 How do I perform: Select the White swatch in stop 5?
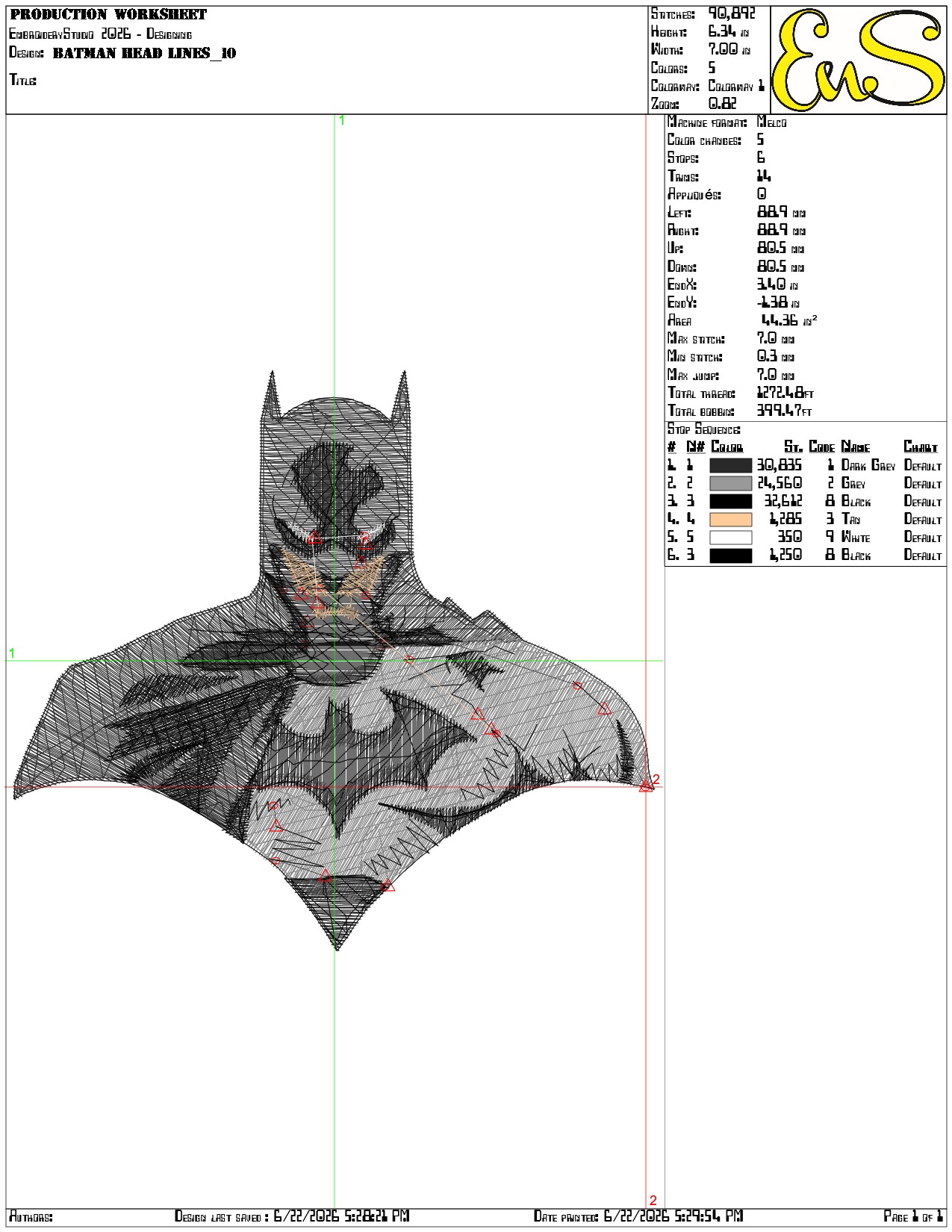pos(730,537)
